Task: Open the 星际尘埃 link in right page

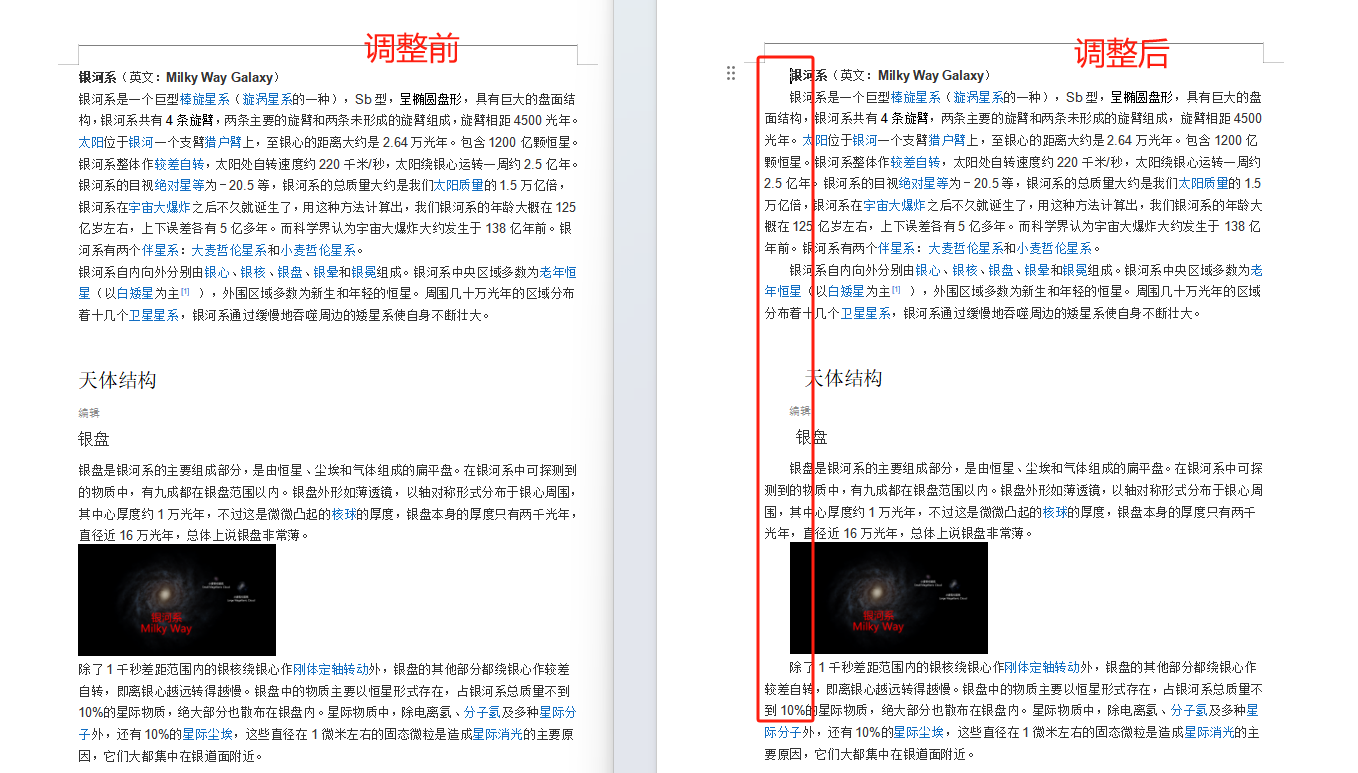Action: tap(919, 732)
